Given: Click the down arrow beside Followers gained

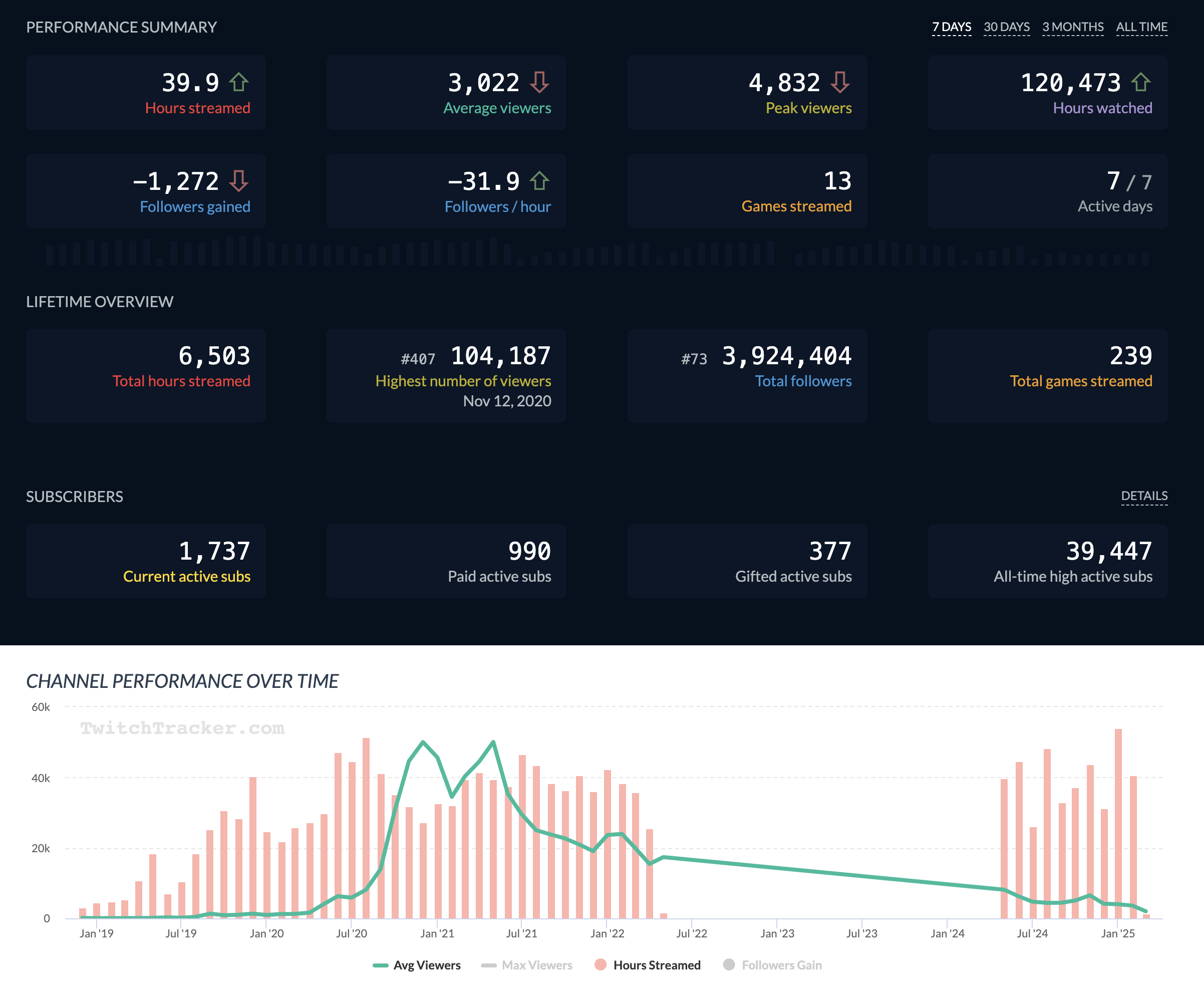Looking at the screenshot, I should [239, 181].
